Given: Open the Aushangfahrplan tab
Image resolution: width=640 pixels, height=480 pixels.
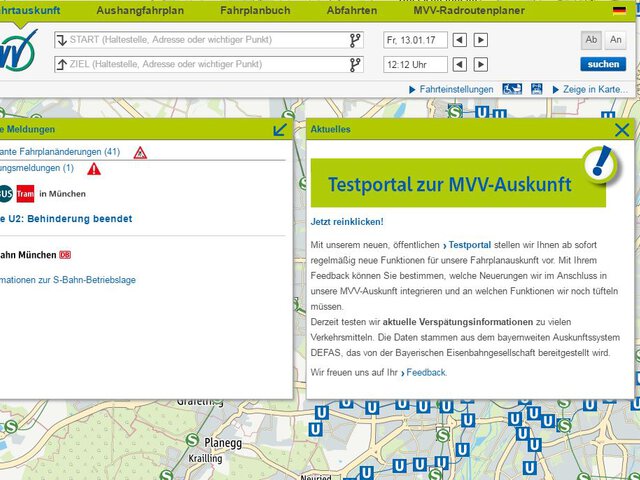Looking at the screenshot, I should pos(140,11).
